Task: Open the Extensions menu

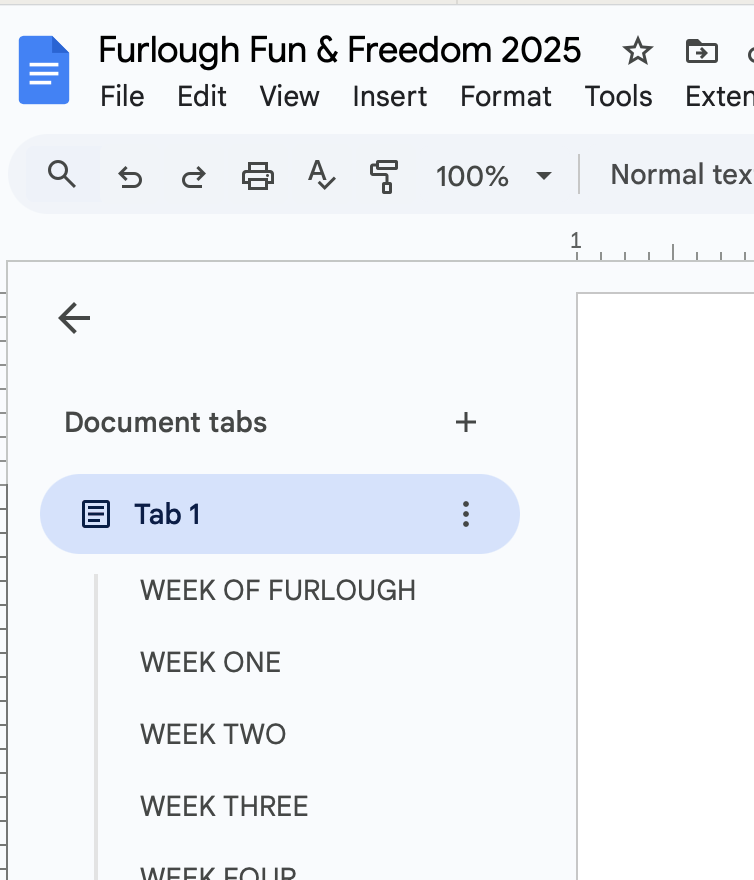Action: click(x=719, y=97)
